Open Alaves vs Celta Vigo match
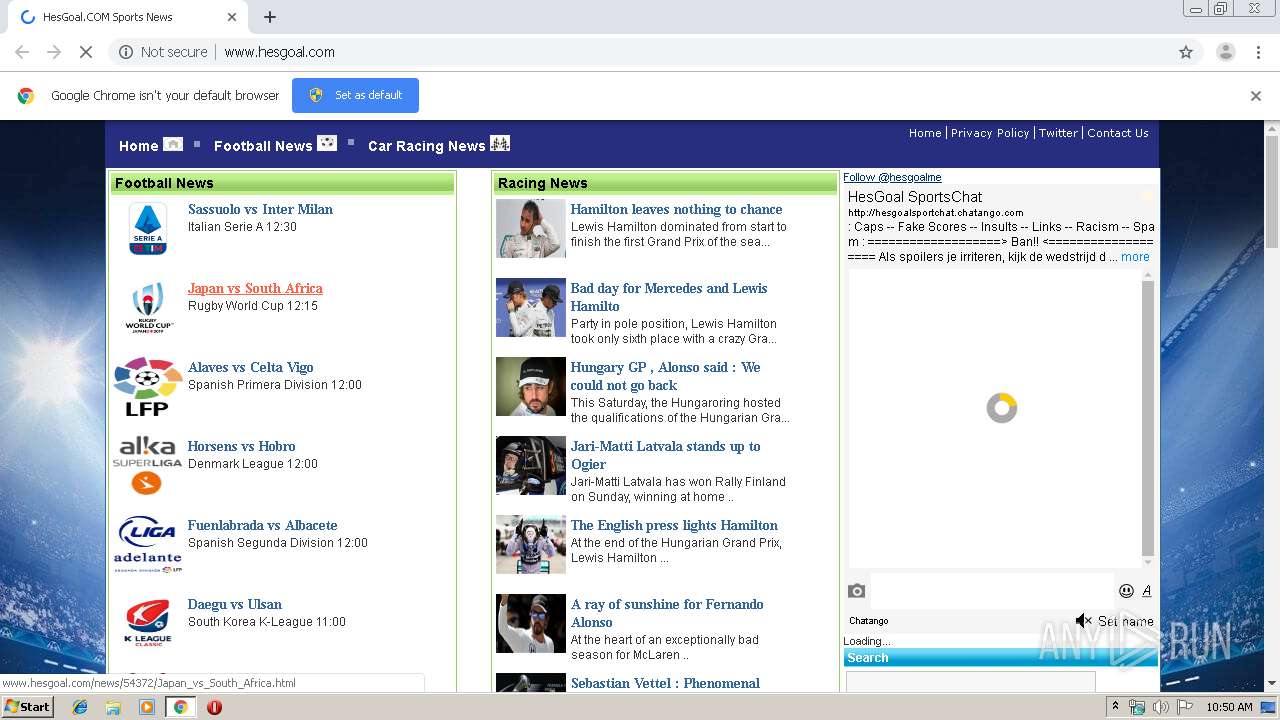This screenshot has height=720, width=1280. coord(250,367)
